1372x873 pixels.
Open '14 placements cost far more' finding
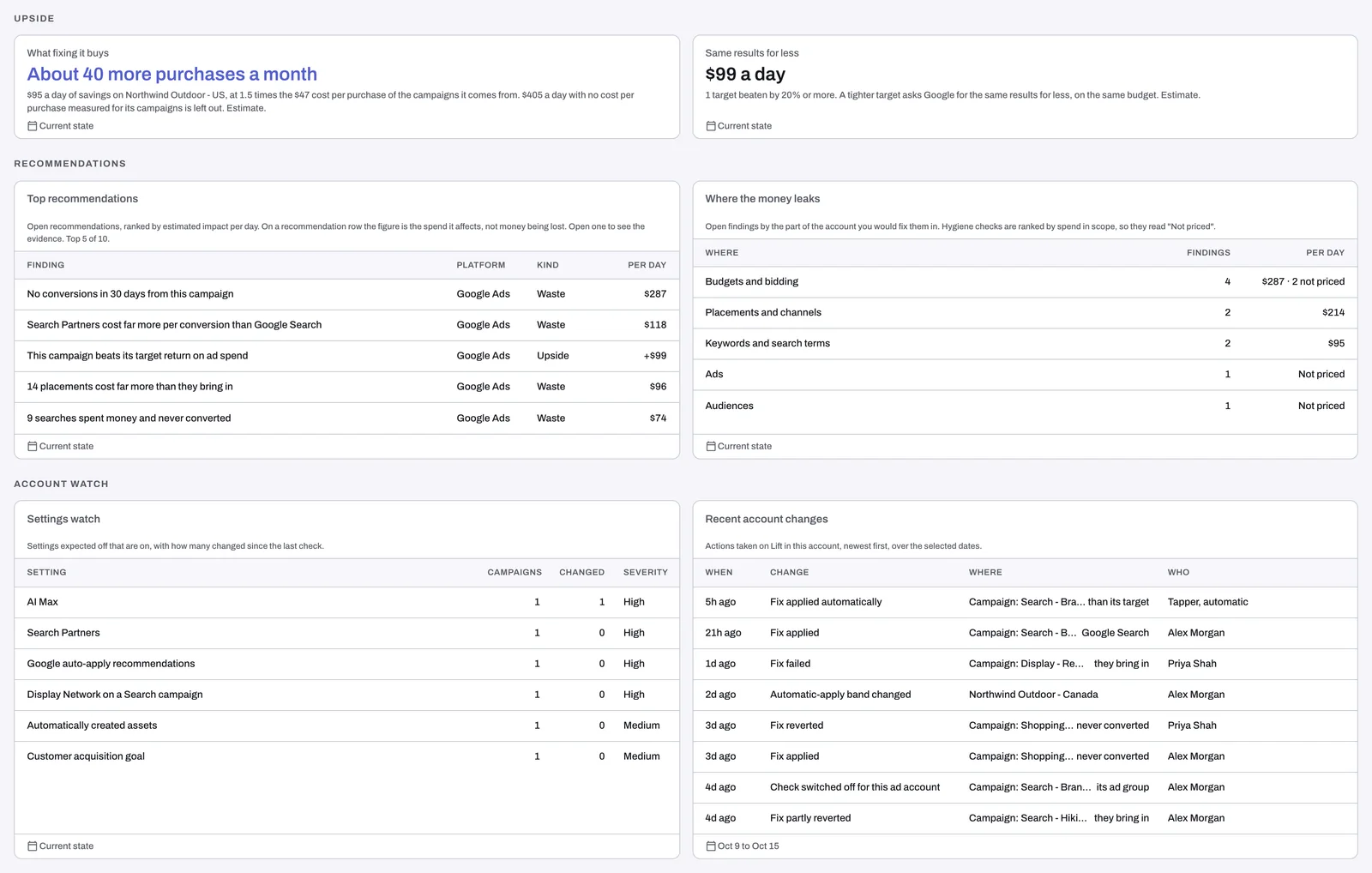[346, 387]
